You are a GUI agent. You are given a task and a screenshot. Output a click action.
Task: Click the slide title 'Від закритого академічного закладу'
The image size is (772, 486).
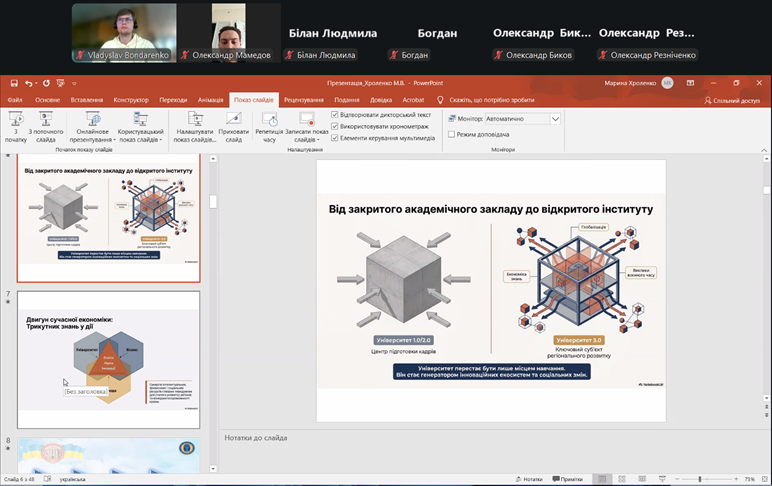click(491, 209)
